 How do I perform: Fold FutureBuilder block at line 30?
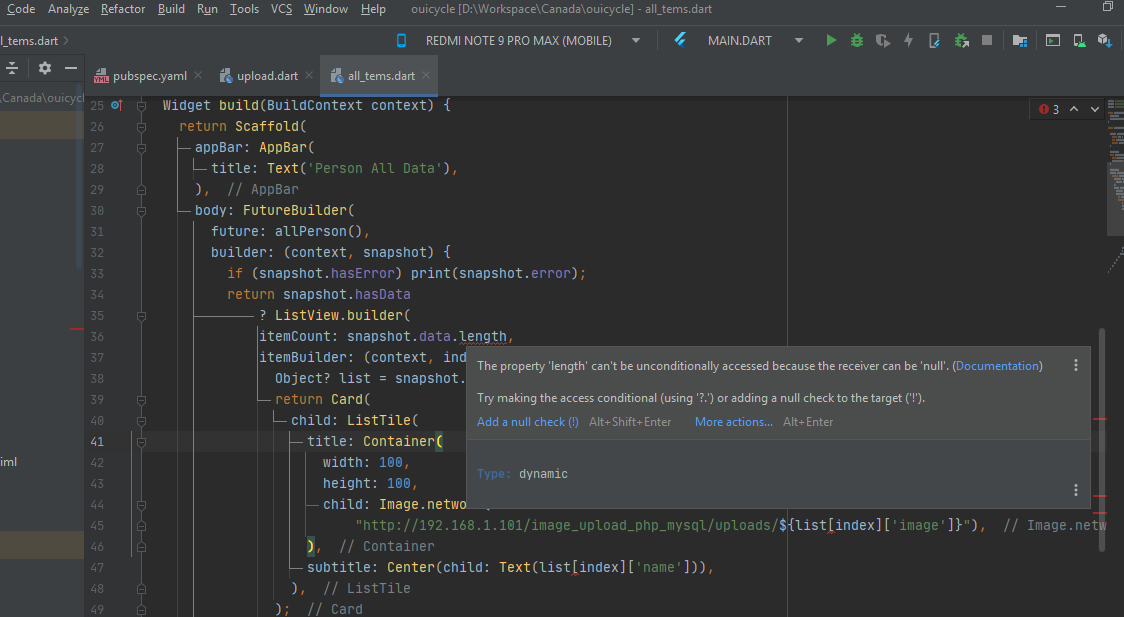(x=141, y=211)
